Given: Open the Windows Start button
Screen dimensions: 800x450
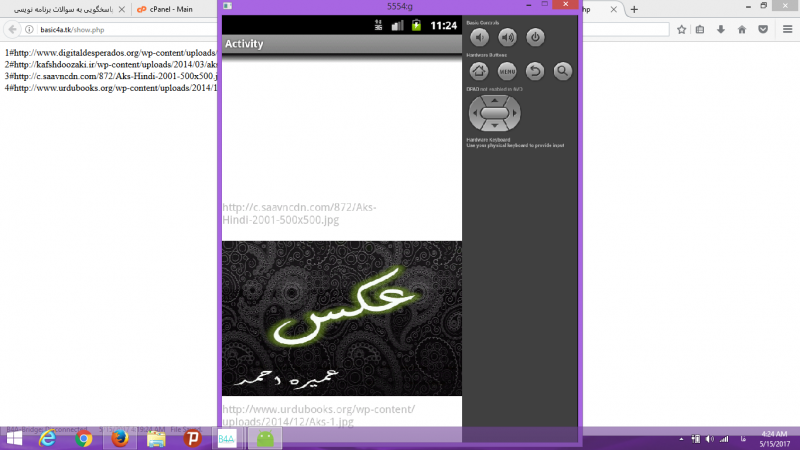Looking at the screenshot, I should [14, 439].
